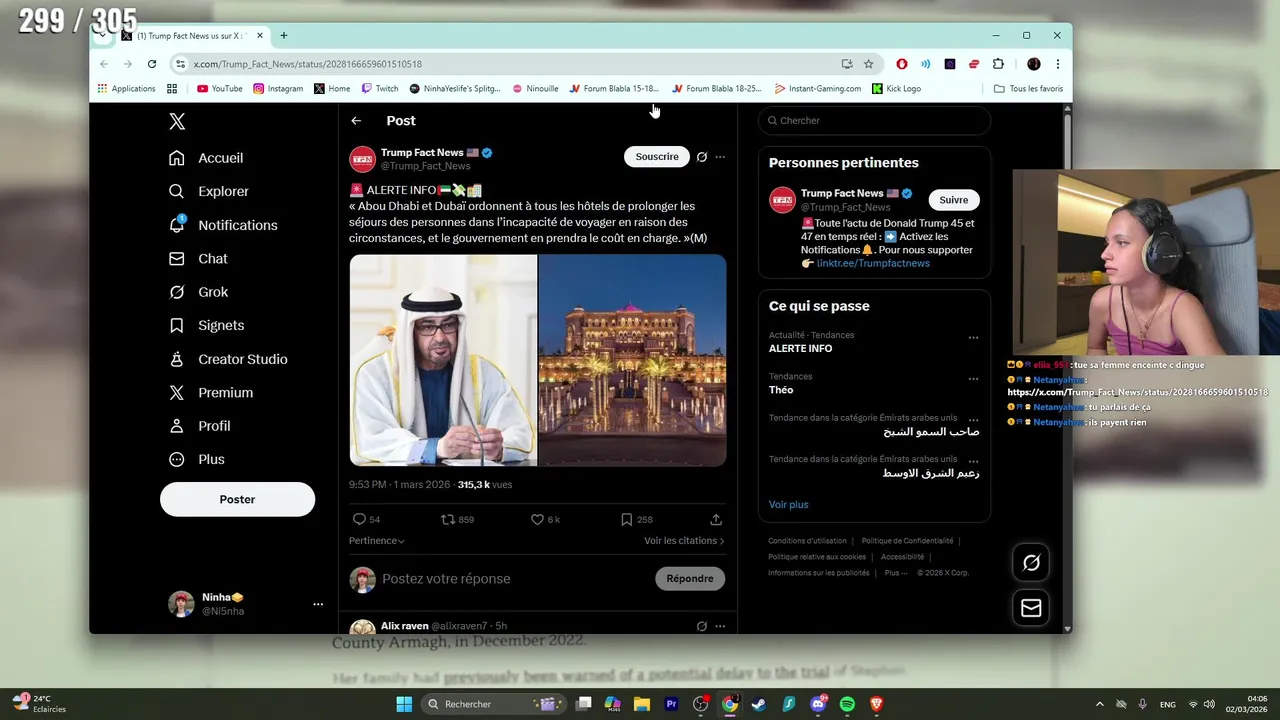The image size is (1280, 720).
Task: Expand the Pertinence sort dropdown
Action: pyautogui.click(x=377, y=541)
